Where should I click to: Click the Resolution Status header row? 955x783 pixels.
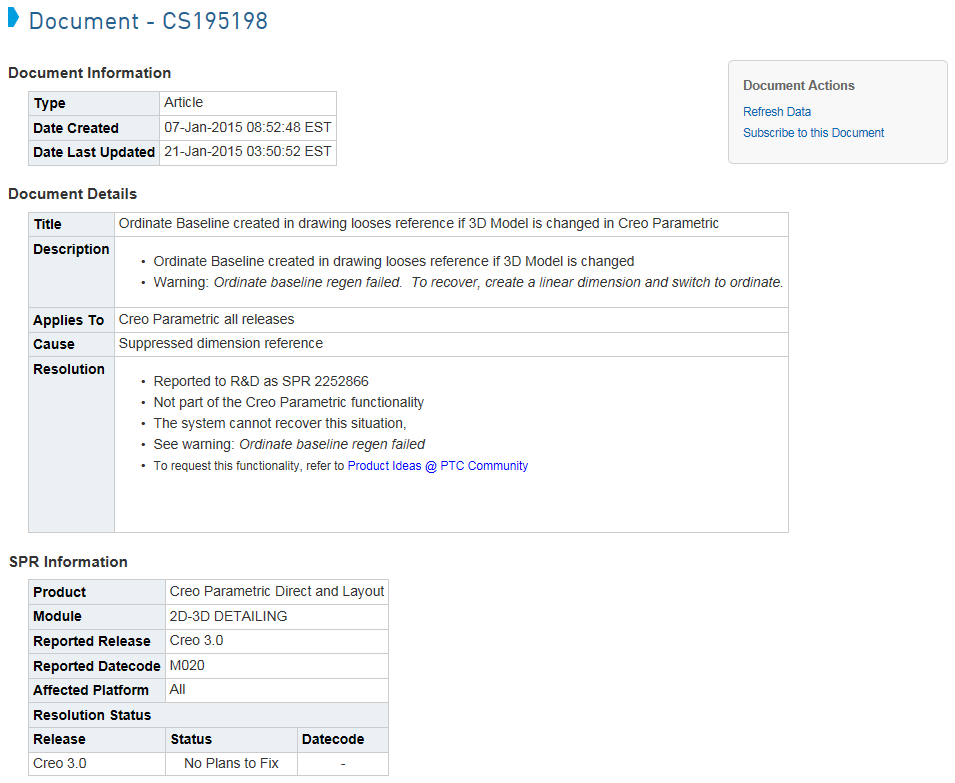point(208,715)
